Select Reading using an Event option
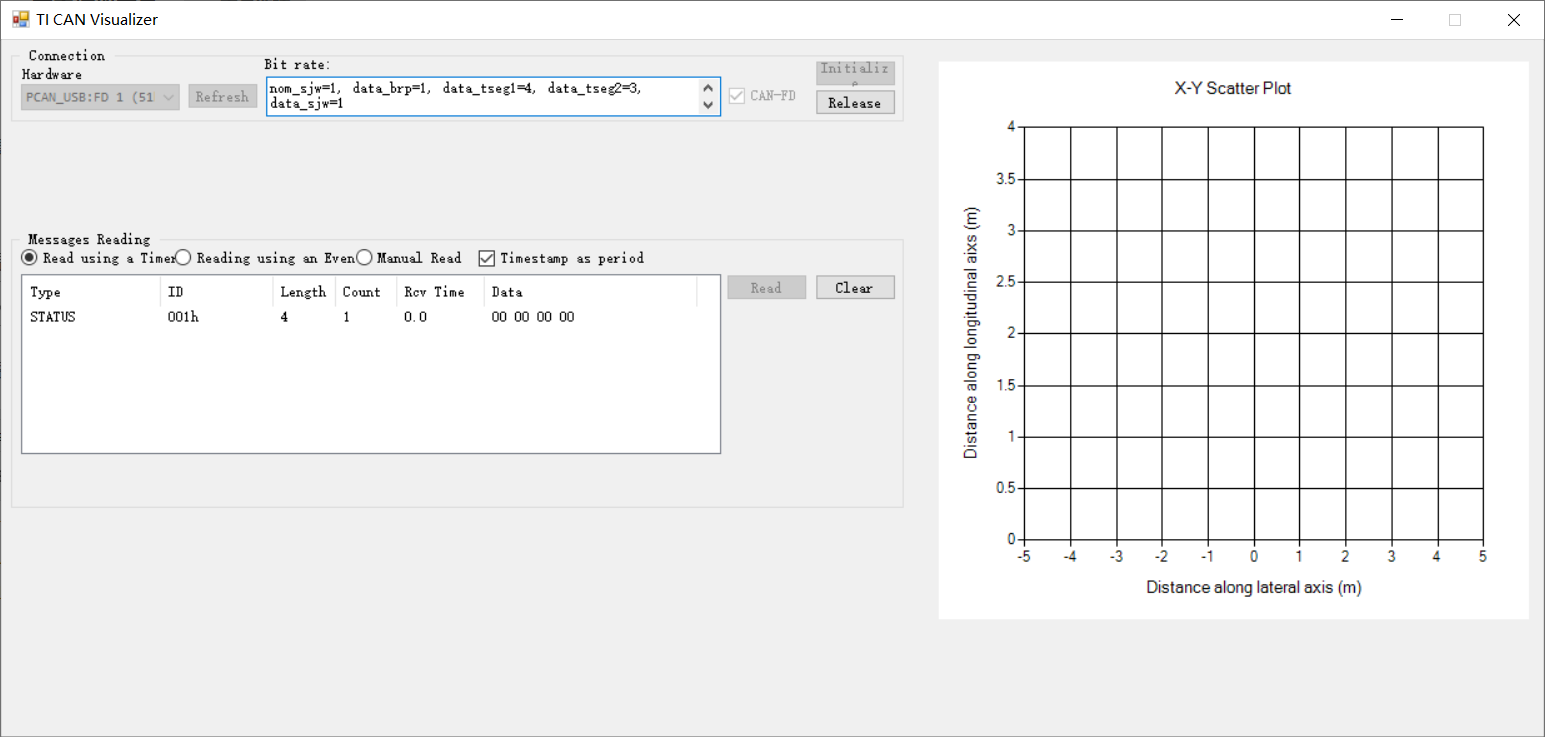 (x=184, y=258)
